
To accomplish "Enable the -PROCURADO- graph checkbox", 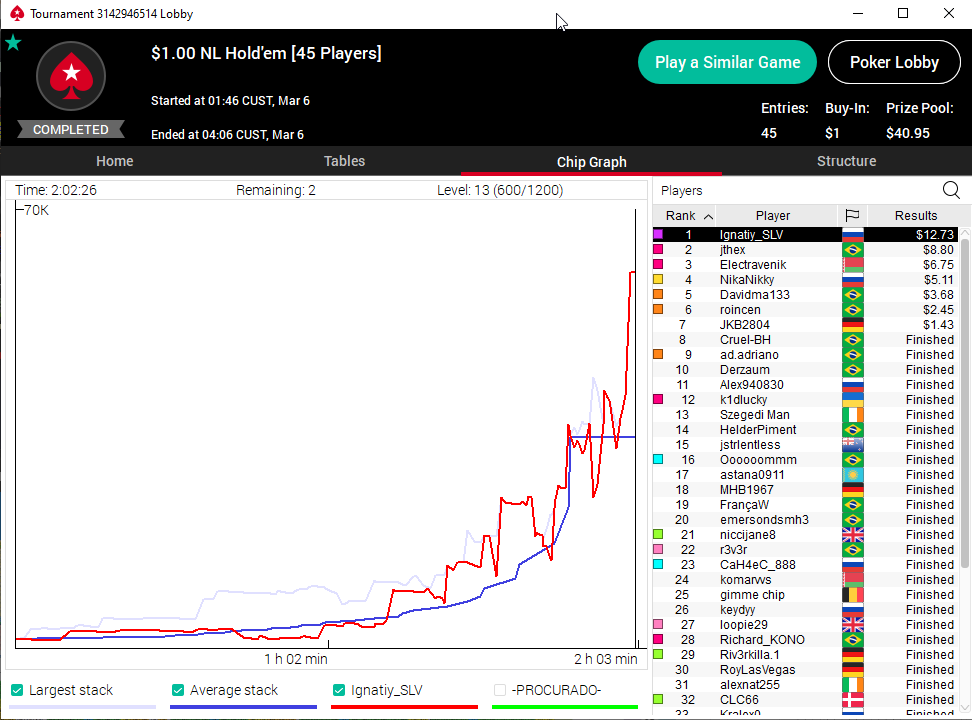I will coord(500,690).
